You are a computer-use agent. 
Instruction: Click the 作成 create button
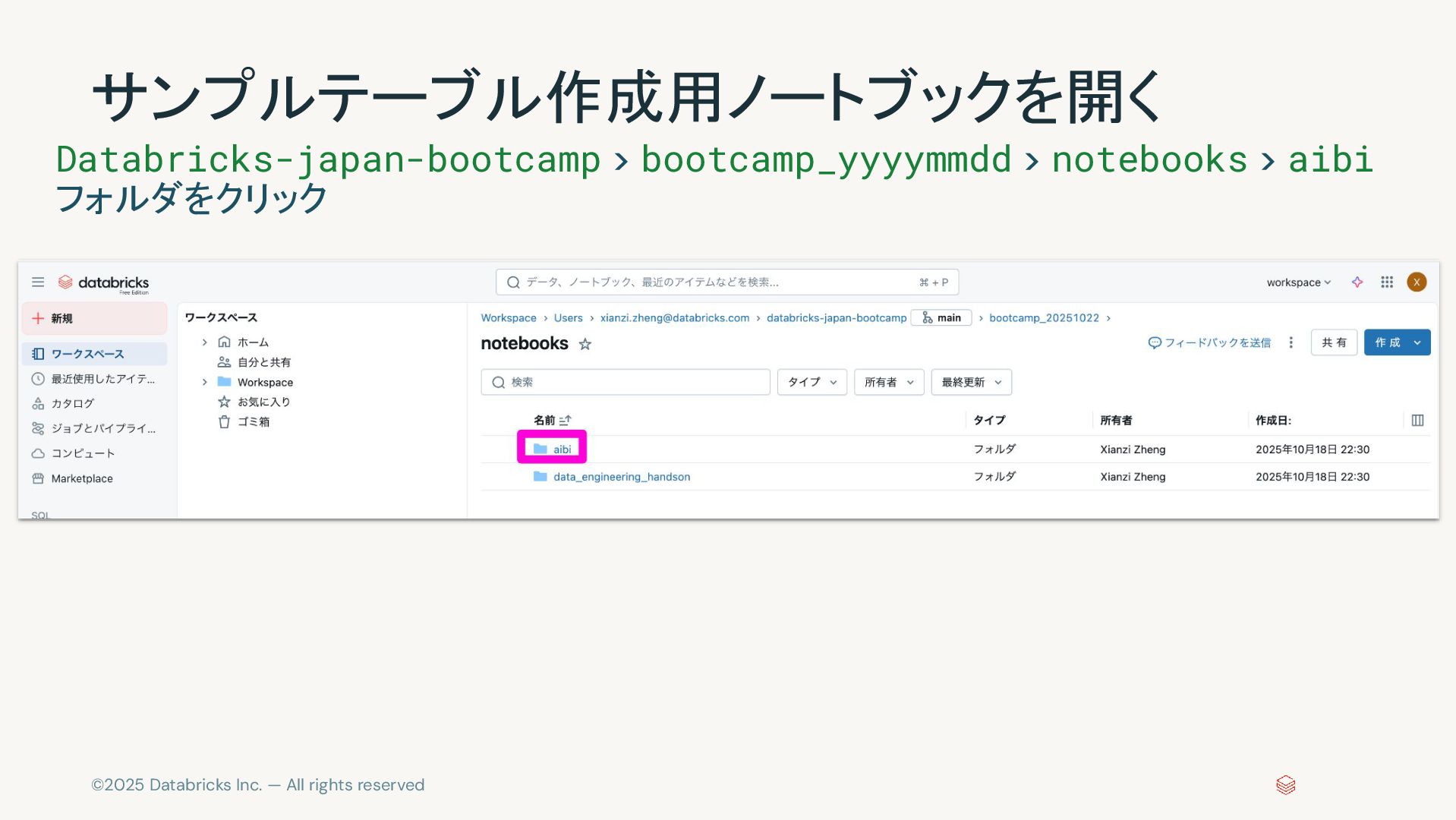[1387, 342]
